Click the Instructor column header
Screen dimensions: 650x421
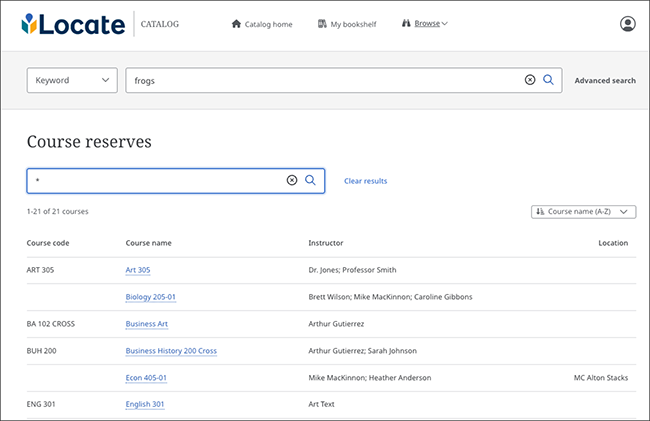pyautogui.click(x=325, y=243)
